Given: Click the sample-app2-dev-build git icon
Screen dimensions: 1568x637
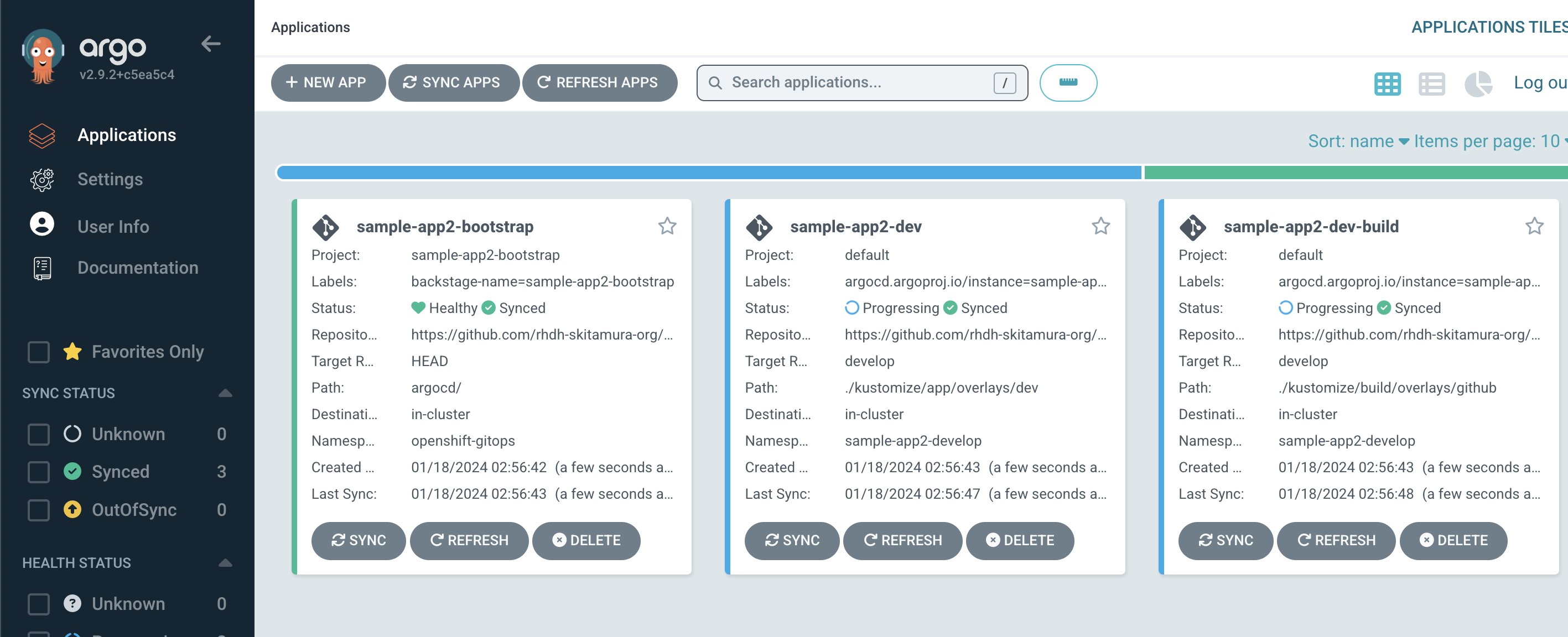Looking at the screenshot, I should pyautogui.click(x=1192, y=227).
